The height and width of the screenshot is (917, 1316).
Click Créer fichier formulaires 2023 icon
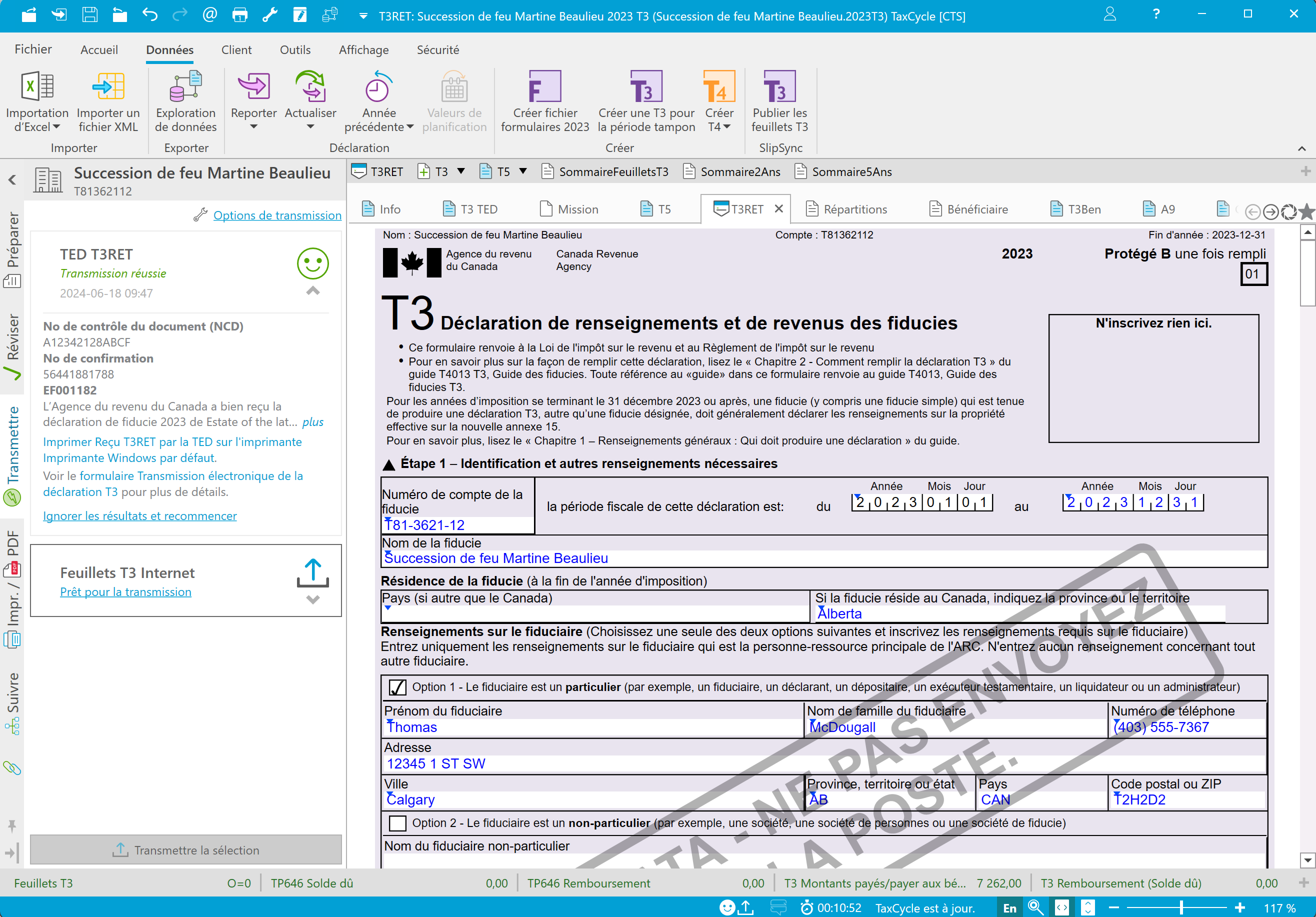544,87
